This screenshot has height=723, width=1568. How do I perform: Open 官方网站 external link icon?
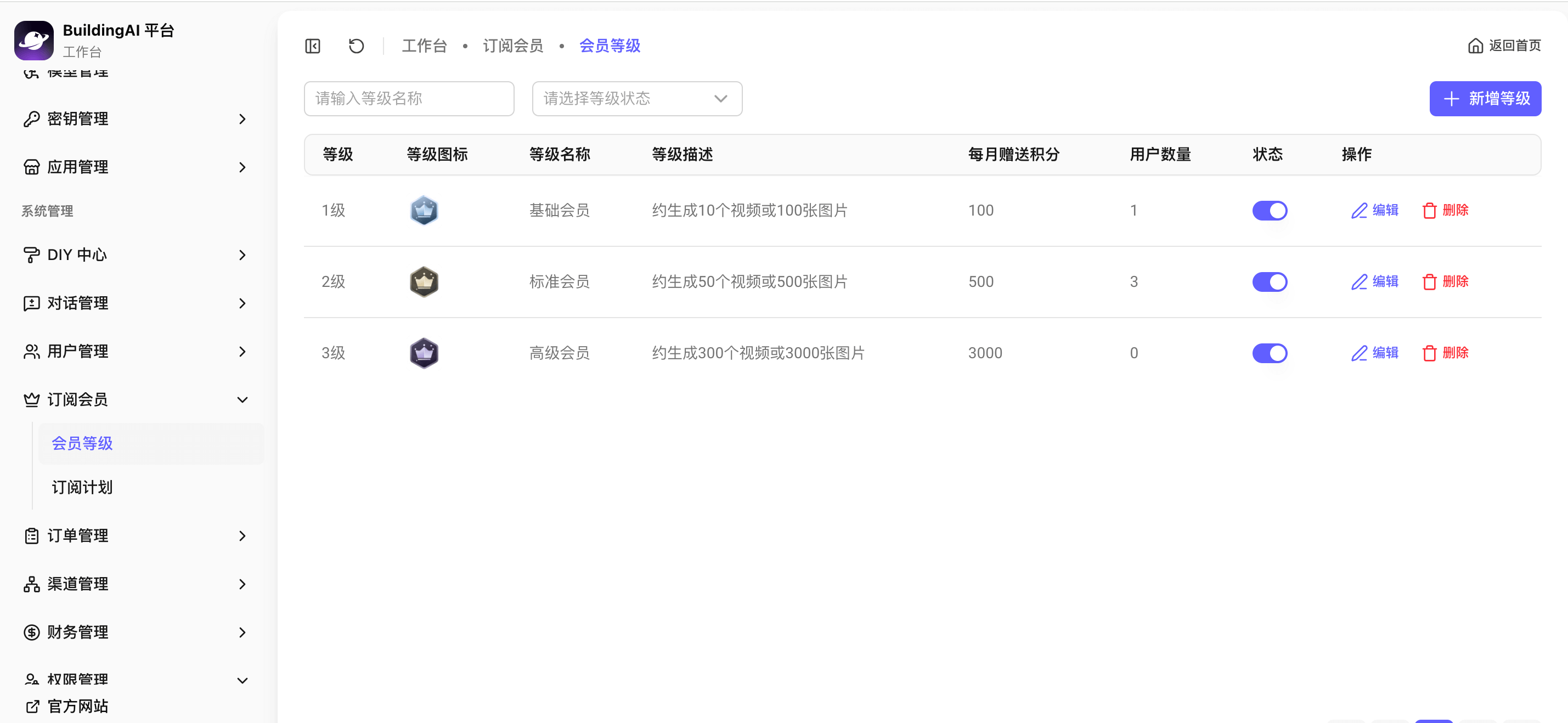click(32, 706)
